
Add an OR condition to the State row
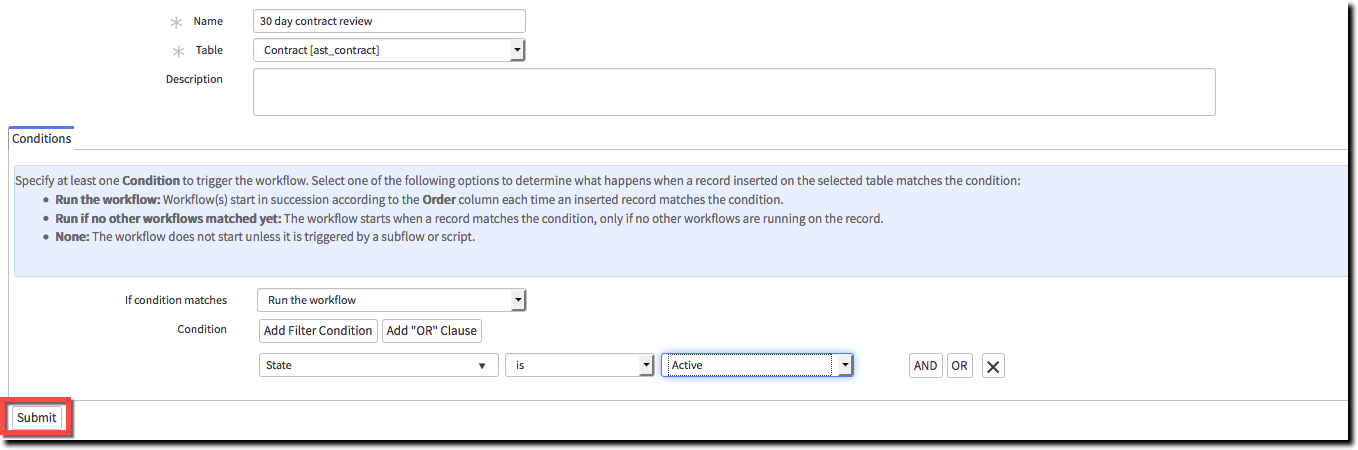pos(959,366)
